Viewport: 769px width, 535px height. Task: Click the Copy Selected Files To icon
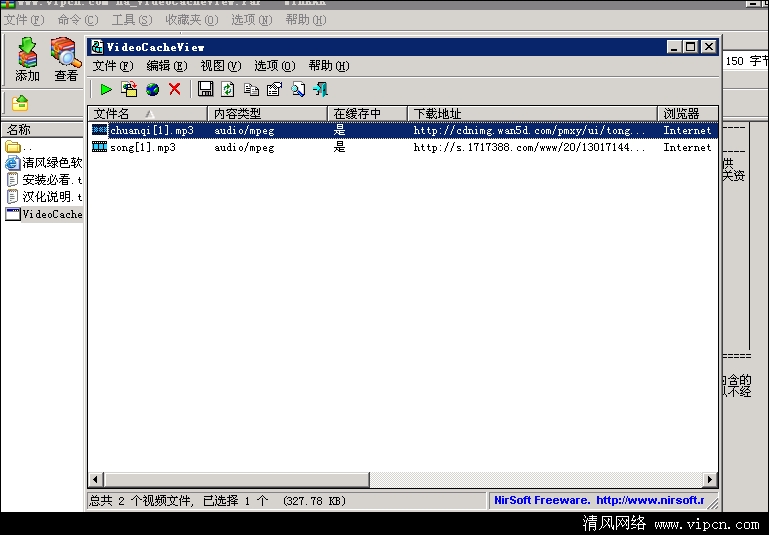click(129, 89)
